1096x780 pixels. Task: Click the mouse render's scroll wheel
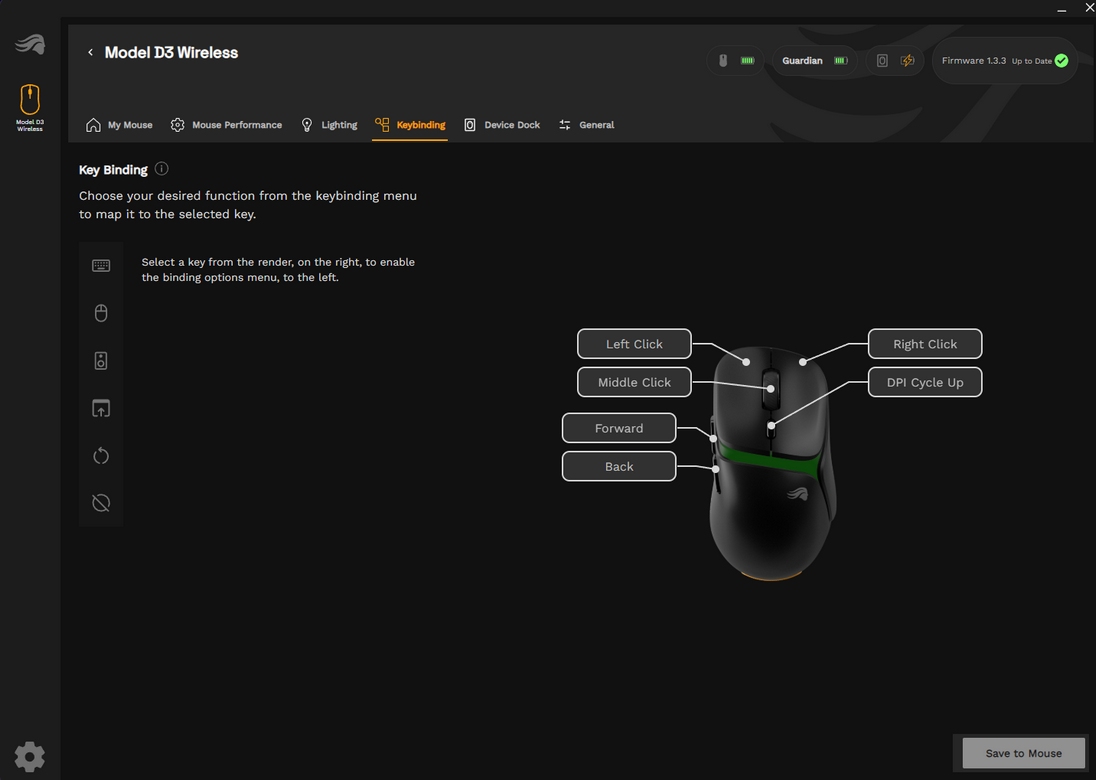click(770, 388)
